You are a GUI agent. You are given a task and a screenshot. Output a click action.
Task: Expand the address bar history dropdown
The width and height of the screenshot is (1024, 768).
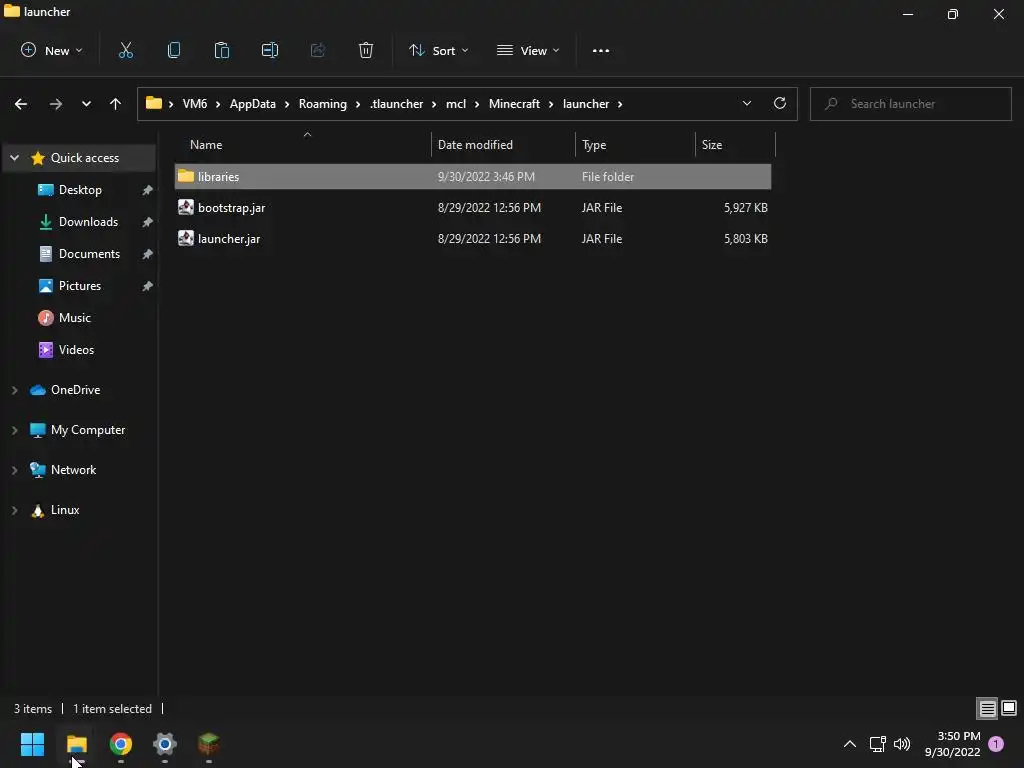747,103
